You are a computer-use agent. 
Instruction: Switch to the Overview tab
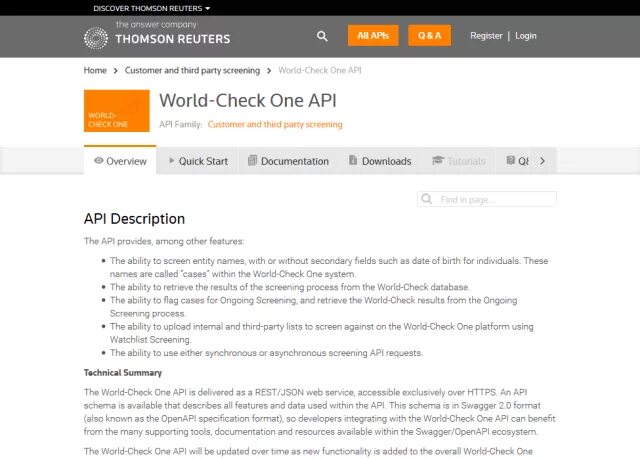(120, 161)
